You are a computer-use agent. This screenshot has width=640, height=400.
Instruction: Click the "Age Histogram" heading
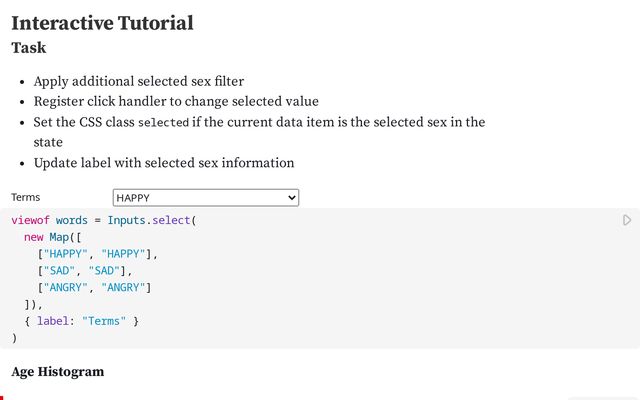(x=57, y=372)
